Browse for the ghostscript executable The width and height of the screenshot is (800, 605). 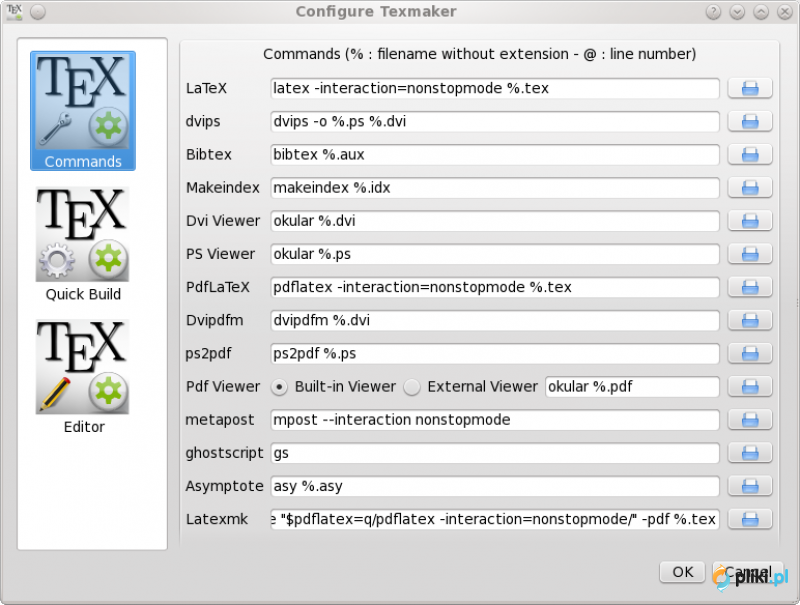pos(749,453)
